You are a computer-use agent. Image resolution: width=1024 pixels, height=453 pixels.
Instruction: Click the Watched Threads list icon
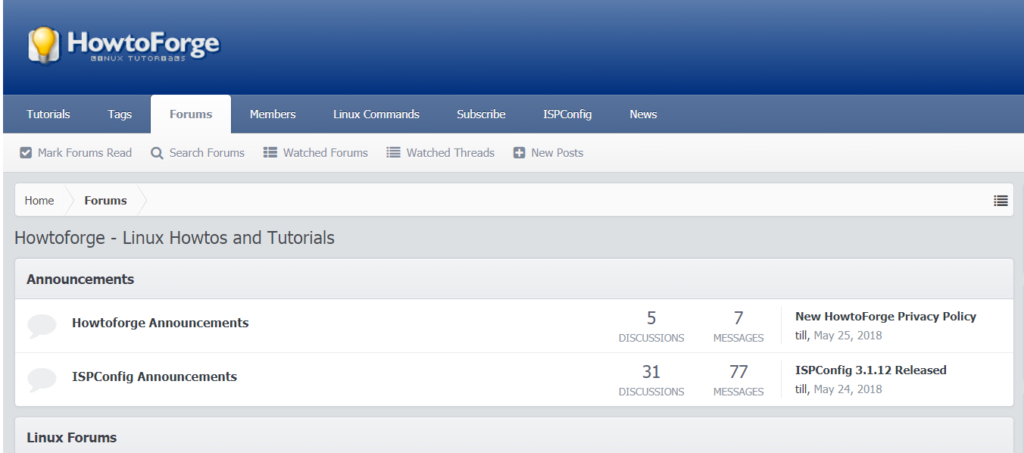(393, 153)
